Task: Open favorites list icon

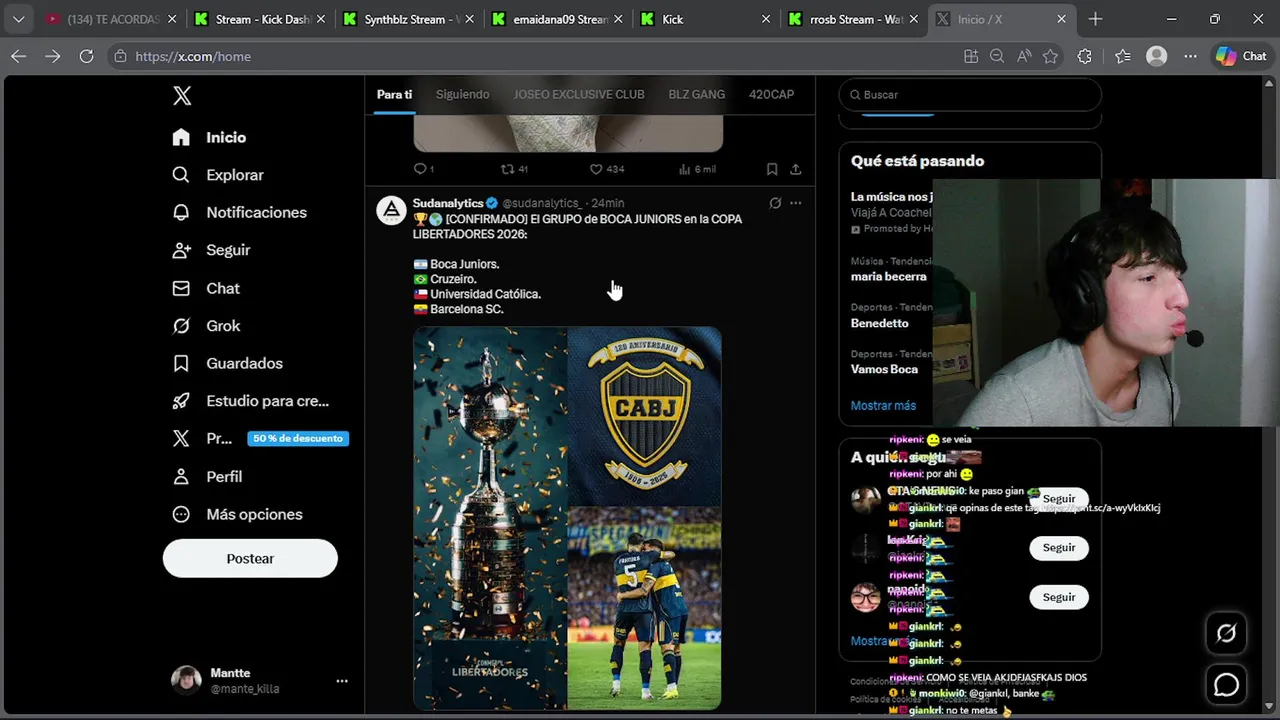Action: tap(1123, 56)
